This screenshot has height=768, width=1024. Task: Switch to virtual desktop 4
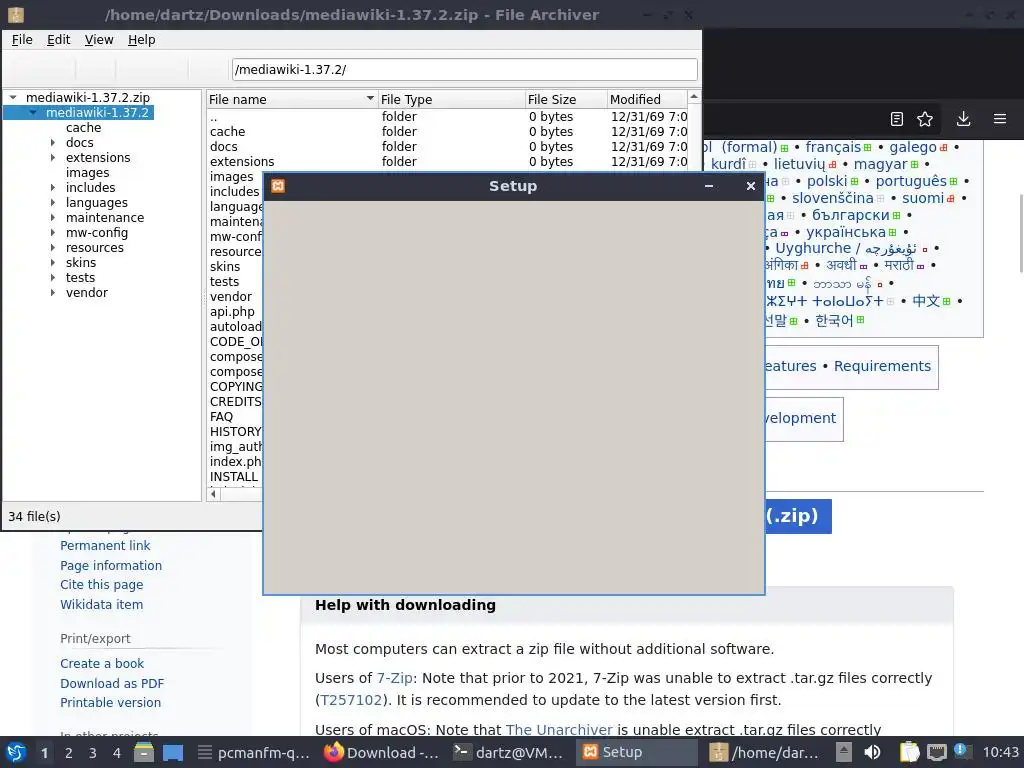(x=117, y=753)
